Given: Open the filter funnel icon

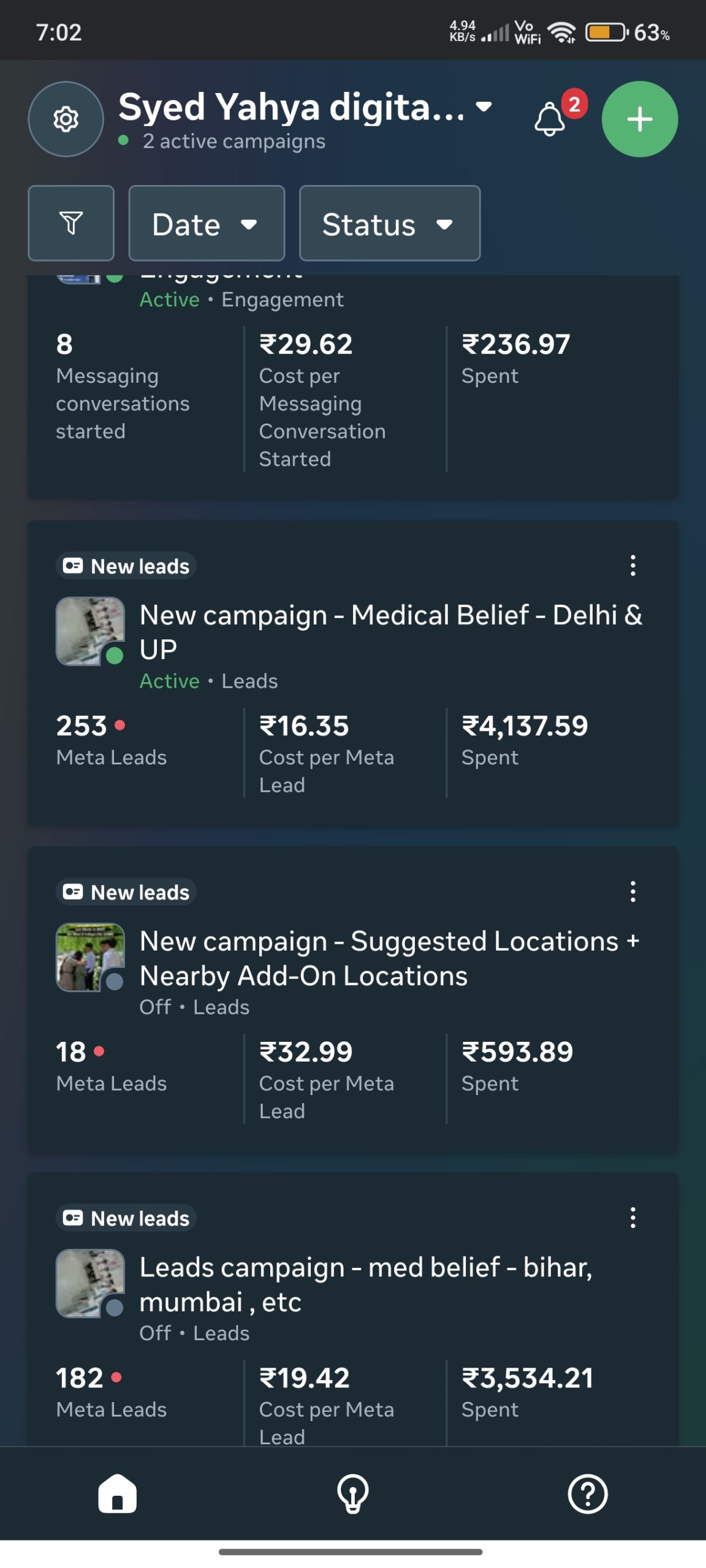Looking at the screenshot, I should click(x=71, y=223).
